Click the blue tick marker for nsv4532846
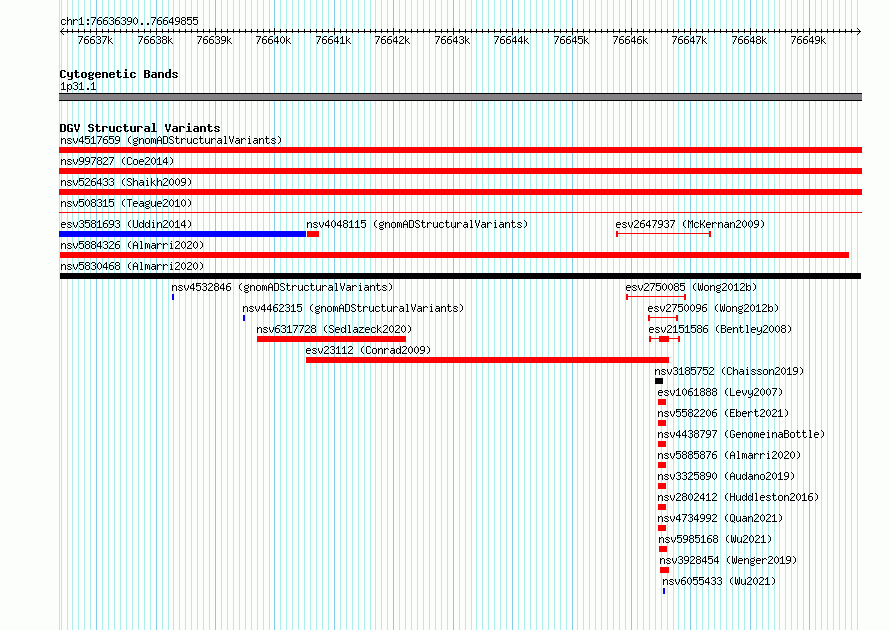890x630 pixels. [x=173, y=297]
